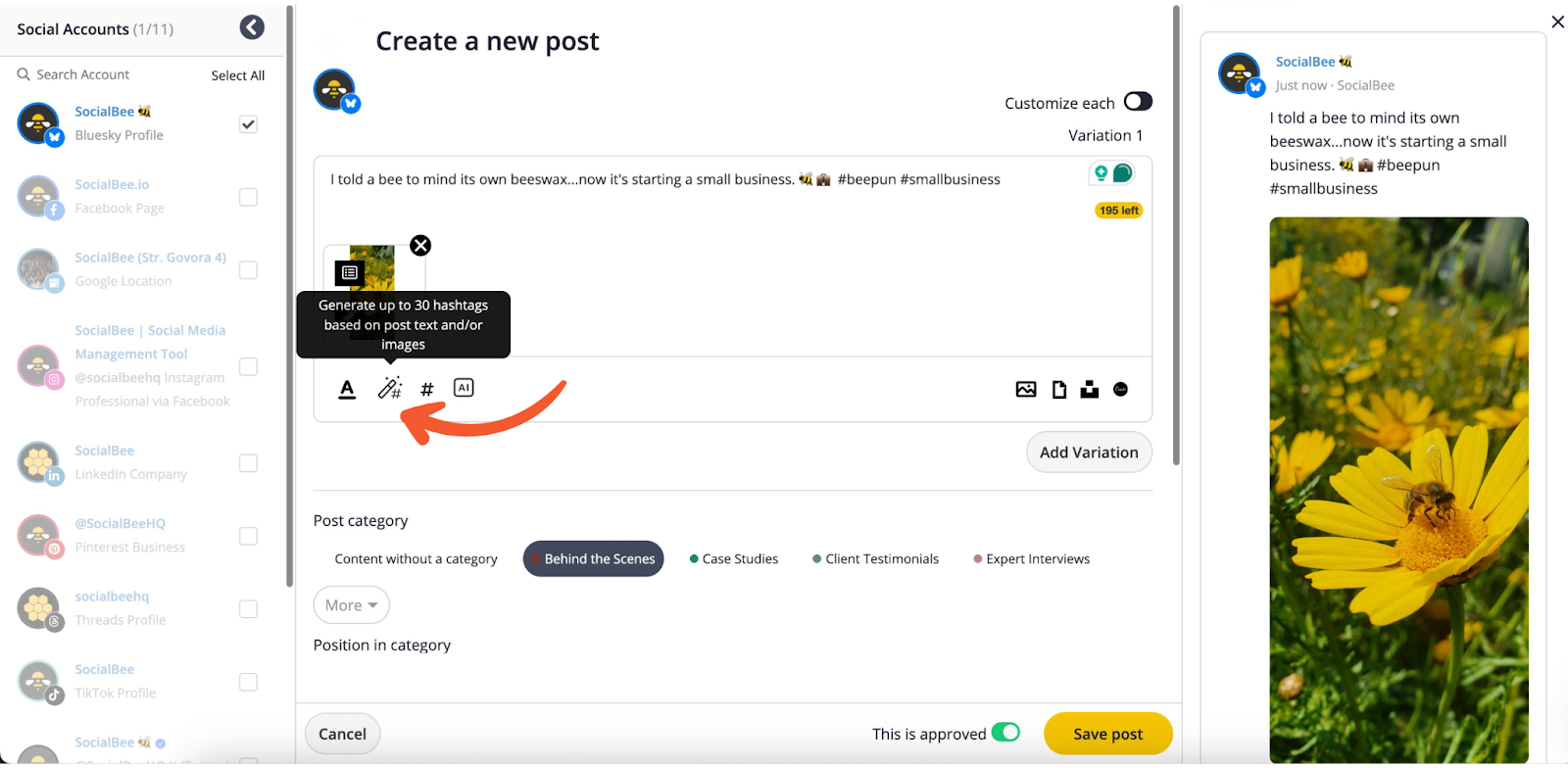Click the hashtag collections icon
The height and width of the screenshot is (768, 1568).
click(x=427, y=389)
